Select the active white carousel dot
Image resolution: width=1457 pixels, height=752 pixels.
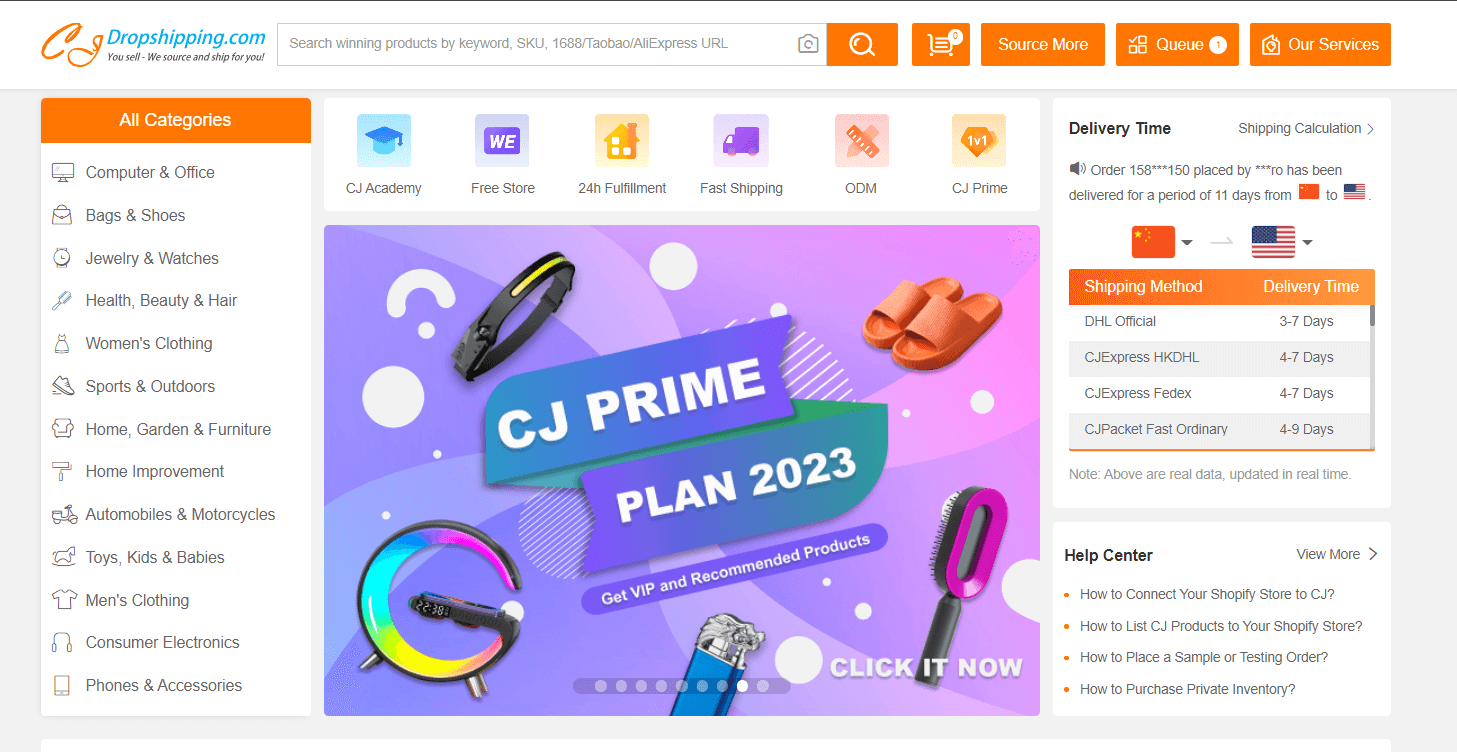click(x=742, y=686)
